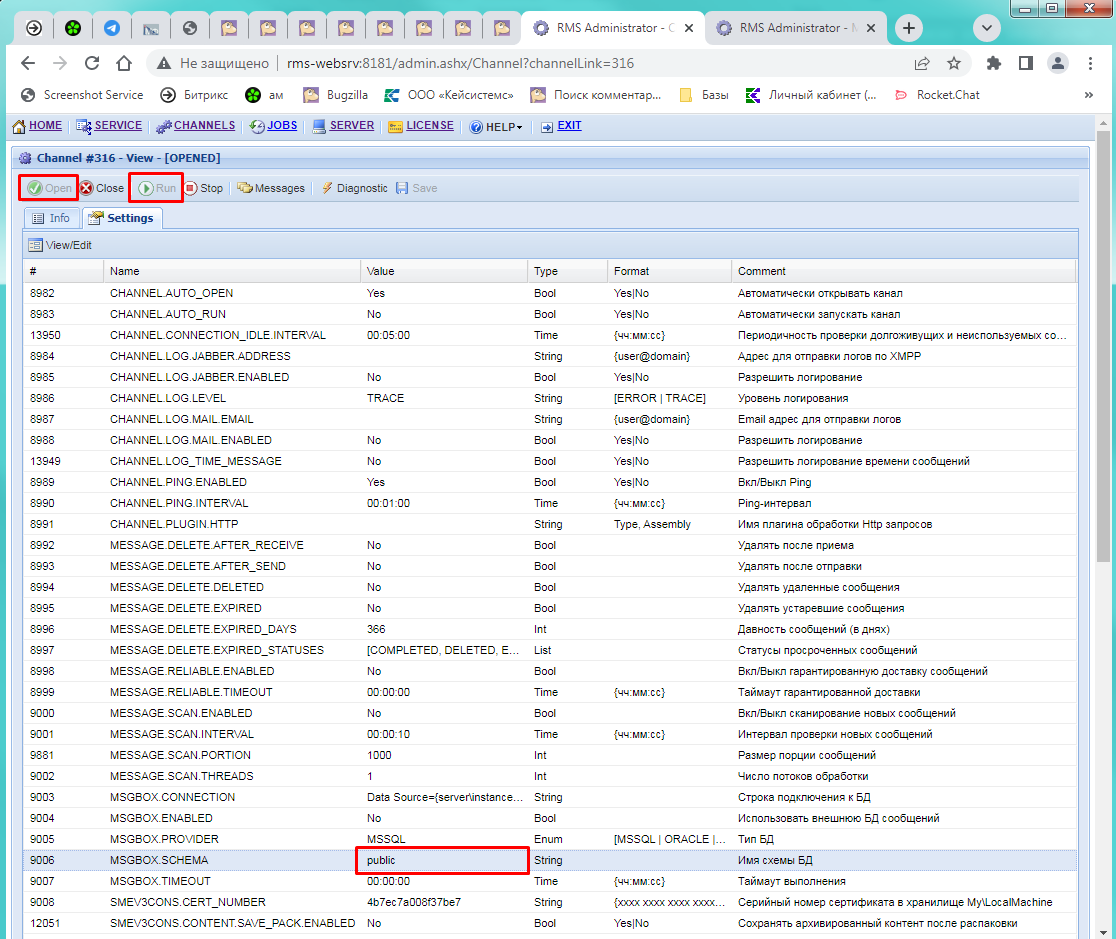The width and height of the screenshot is (1116, 939).
Task: Expand the HELP dropdown menu
Action: pyautogui.click(x=497, y=127)
